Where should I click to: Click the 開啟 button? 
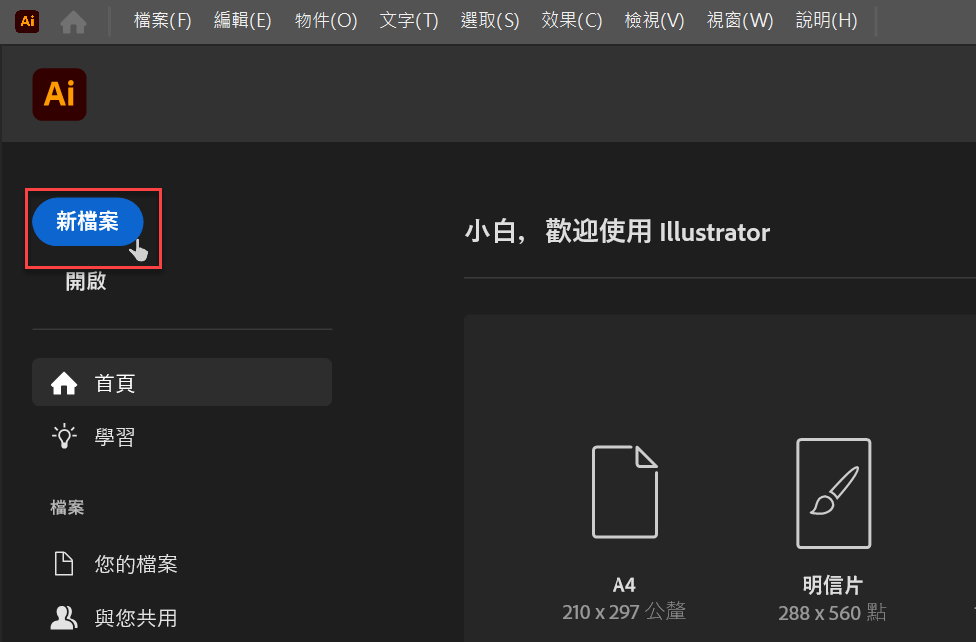pos(86,281)
